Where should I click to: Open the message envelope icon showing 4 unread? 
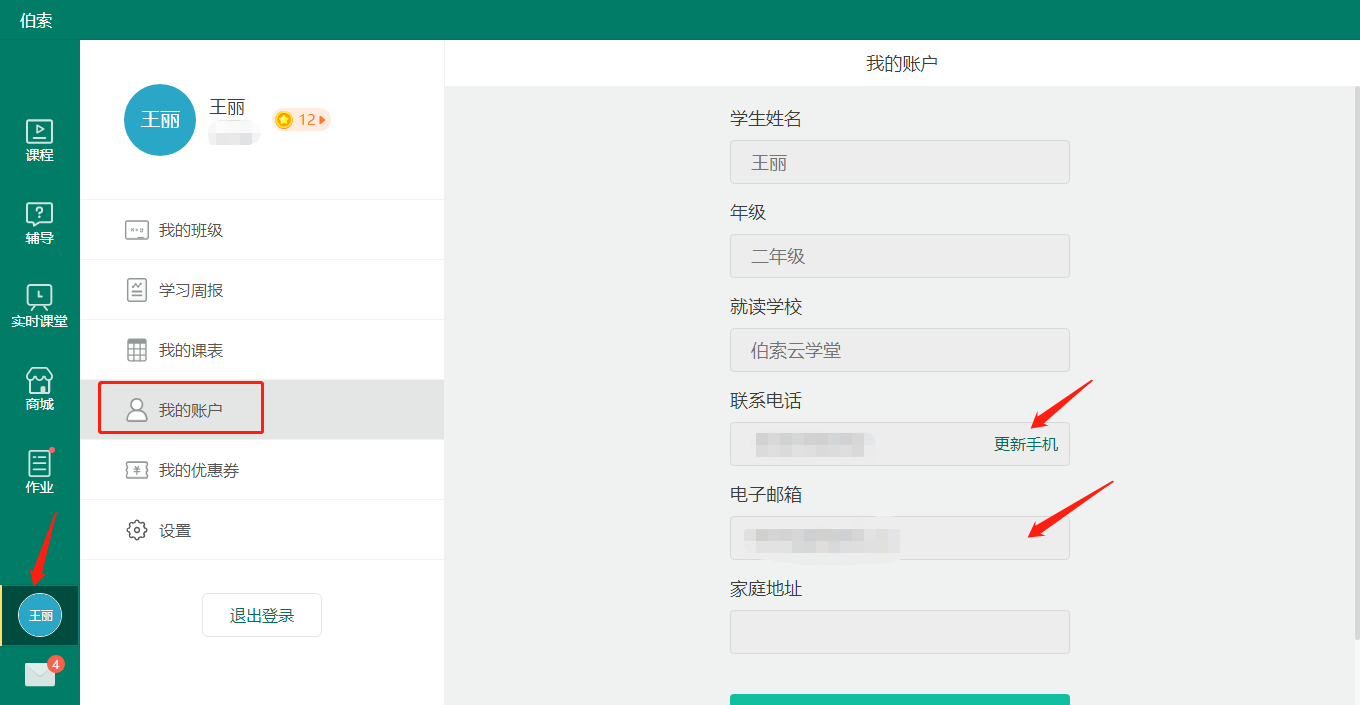point(38,674)
